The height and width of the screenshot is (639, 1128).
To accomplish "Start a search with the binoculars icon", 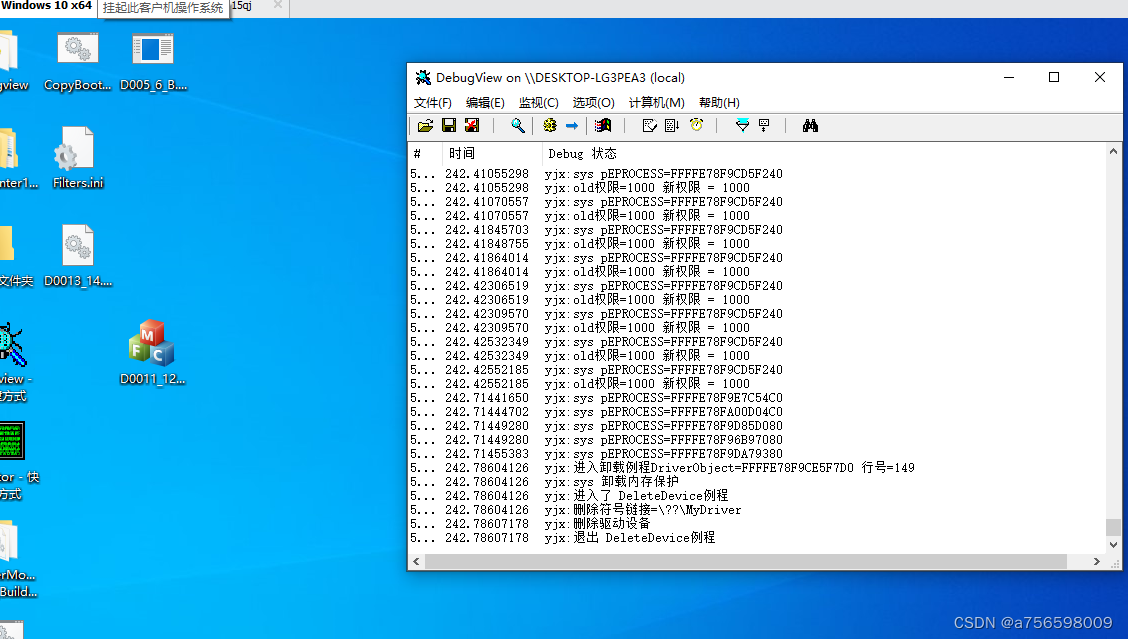I will point(809,125).
